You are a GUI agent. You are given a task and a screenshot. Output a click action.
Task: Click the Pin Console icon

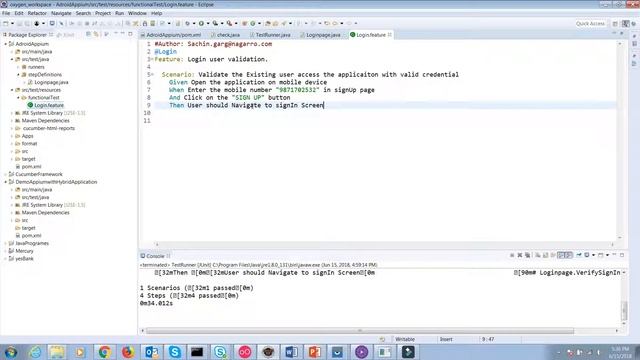[x=579, y=255]
